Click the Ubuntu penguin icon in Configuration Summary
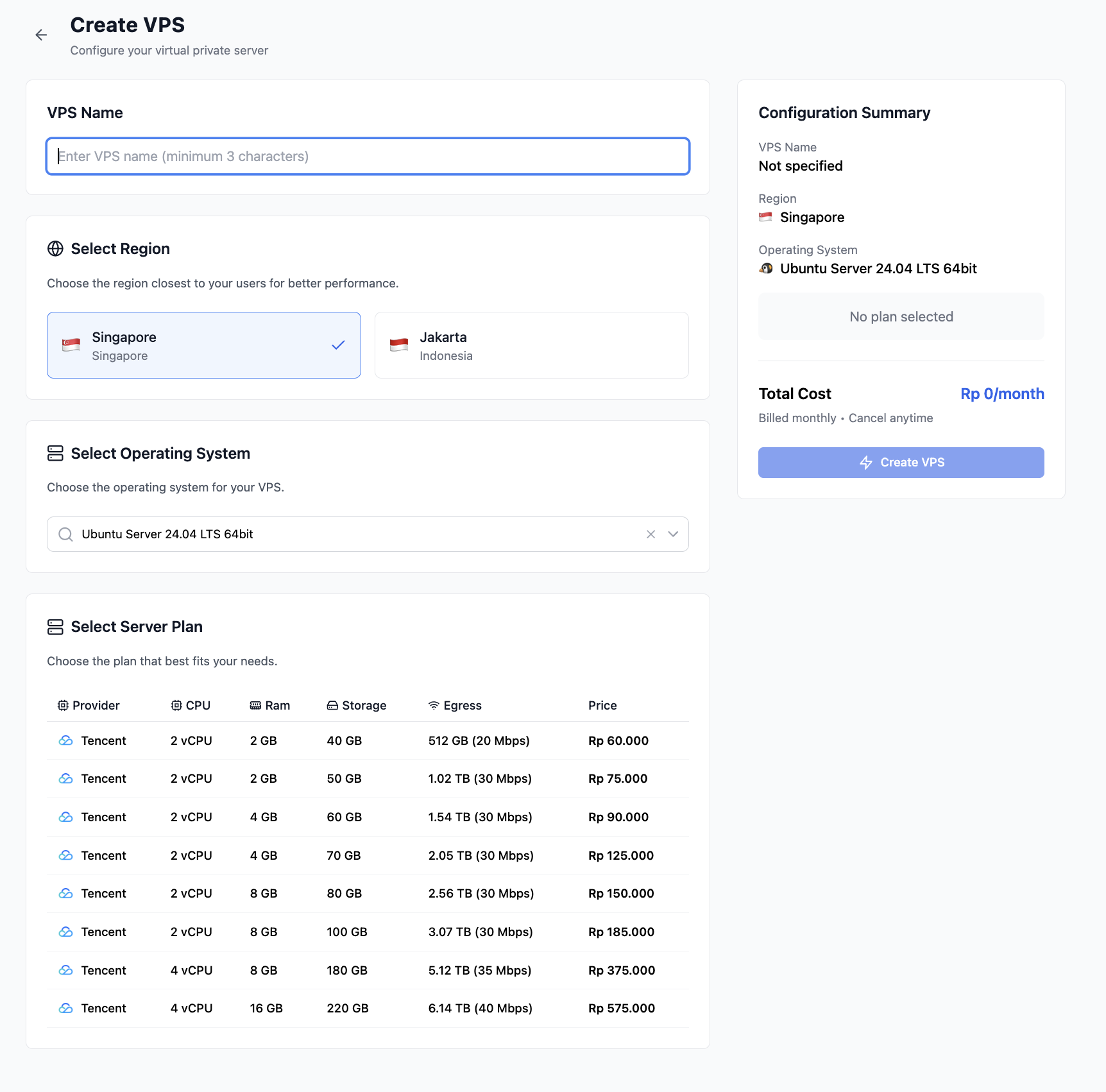Image resolution: width=1106 pixels, height=1092 pixels. point(766,268)
